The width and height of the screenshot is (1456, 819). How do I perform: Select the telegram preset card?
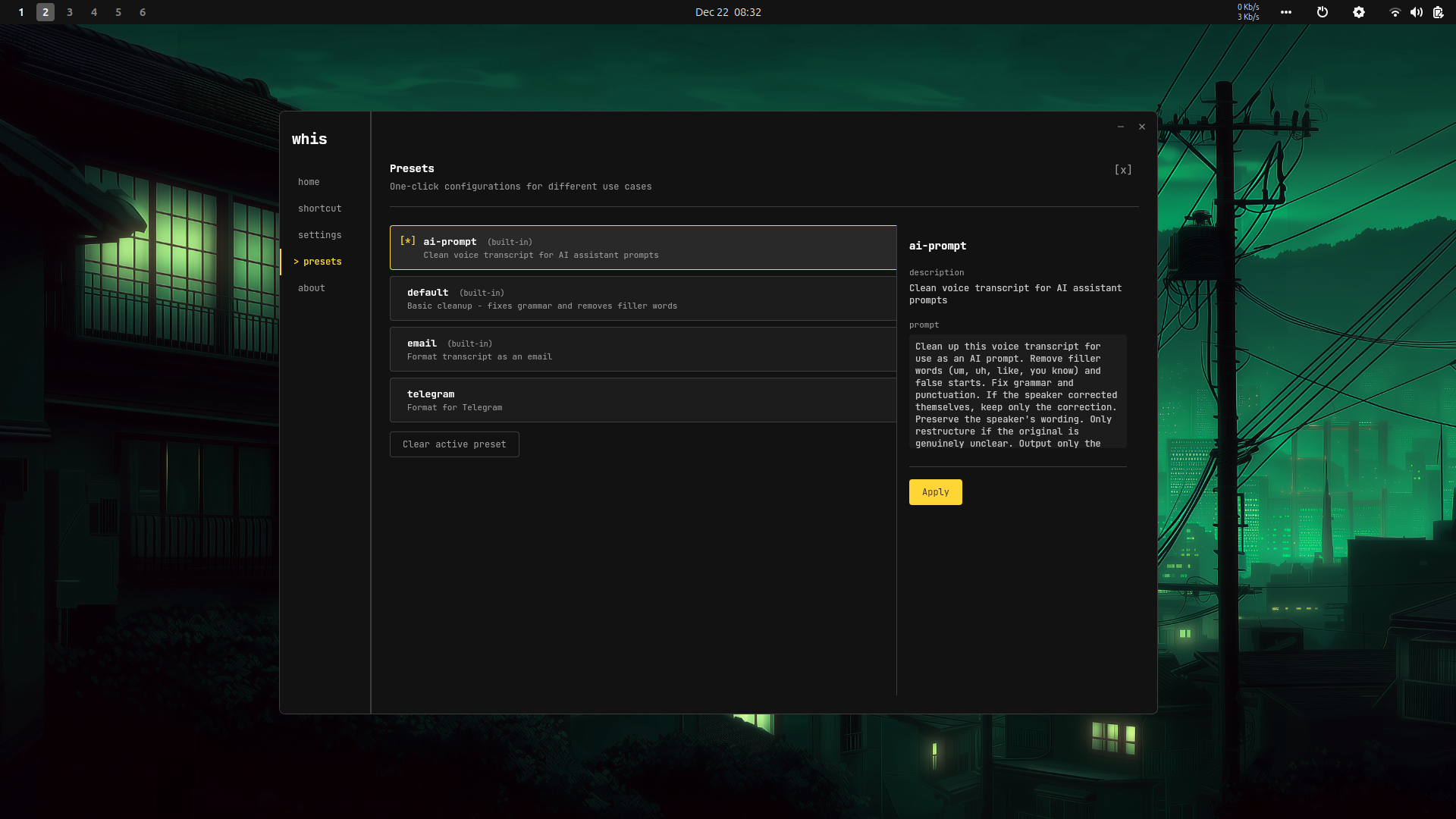[643, 400]
